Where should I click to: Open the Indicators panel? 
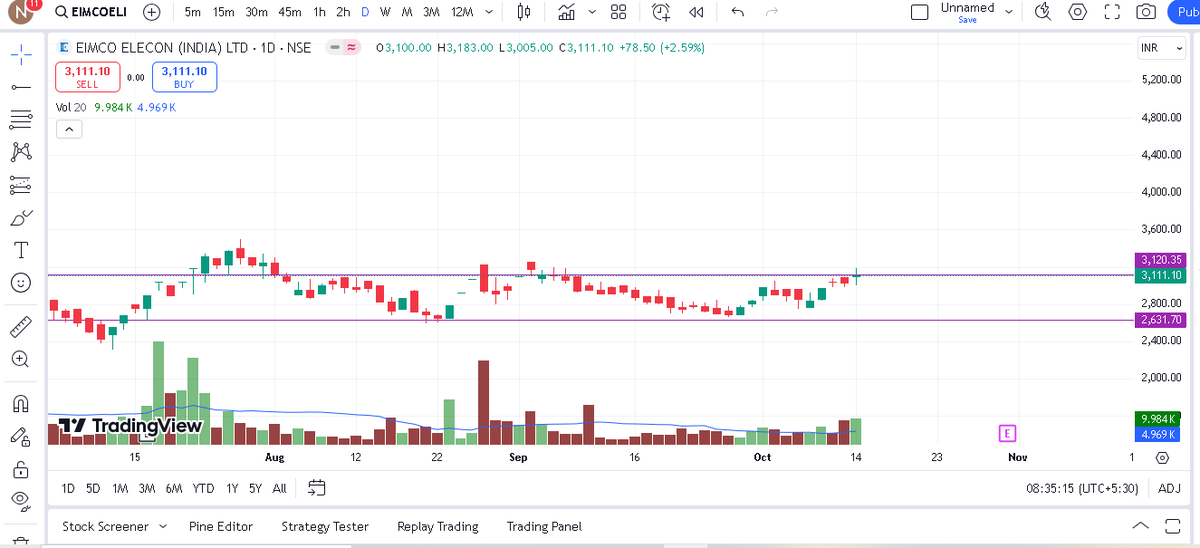[x=567, y=13]
